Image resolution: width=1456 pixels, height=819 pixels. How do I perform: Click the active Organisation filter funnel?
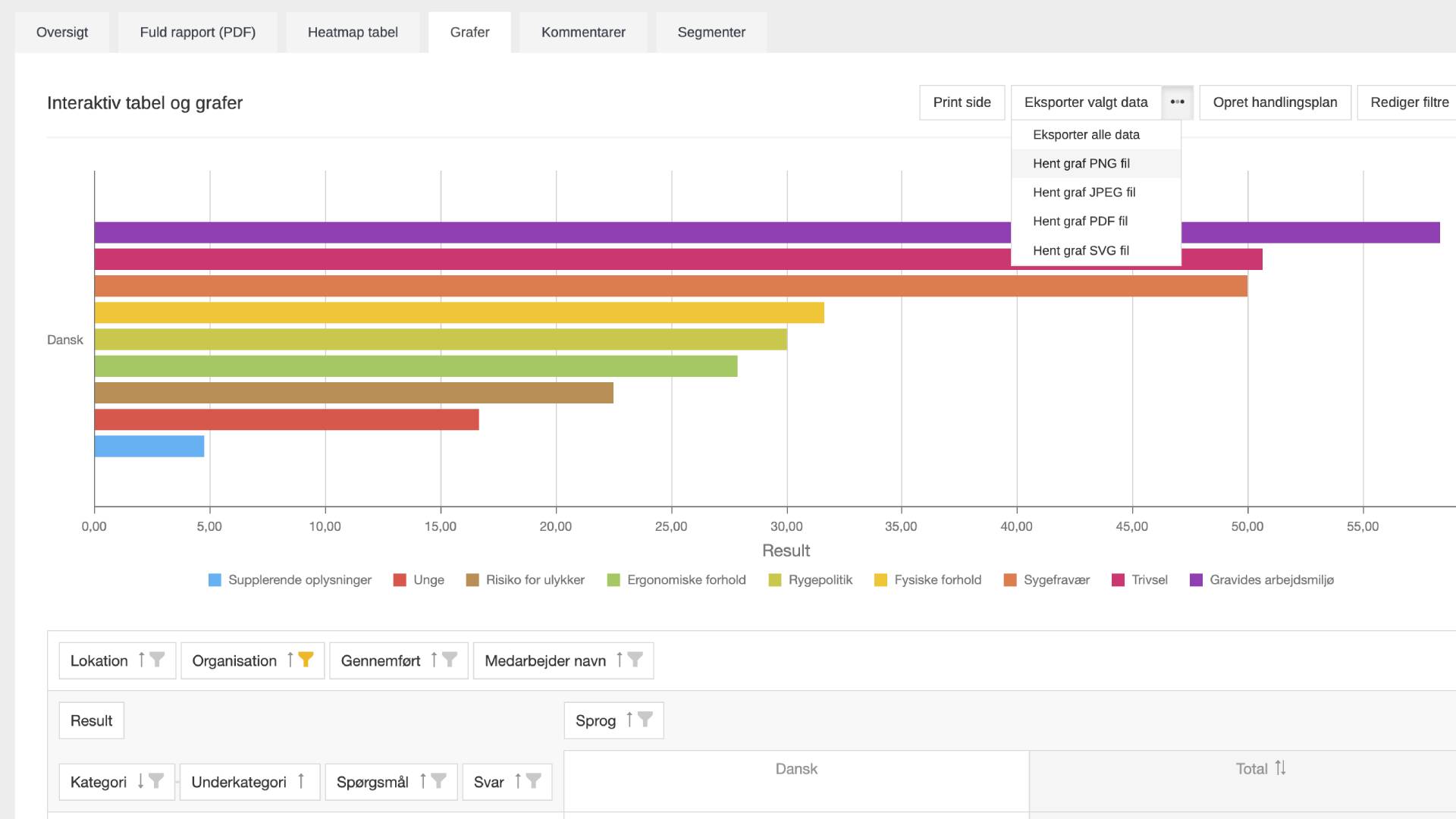click(306, 660)
